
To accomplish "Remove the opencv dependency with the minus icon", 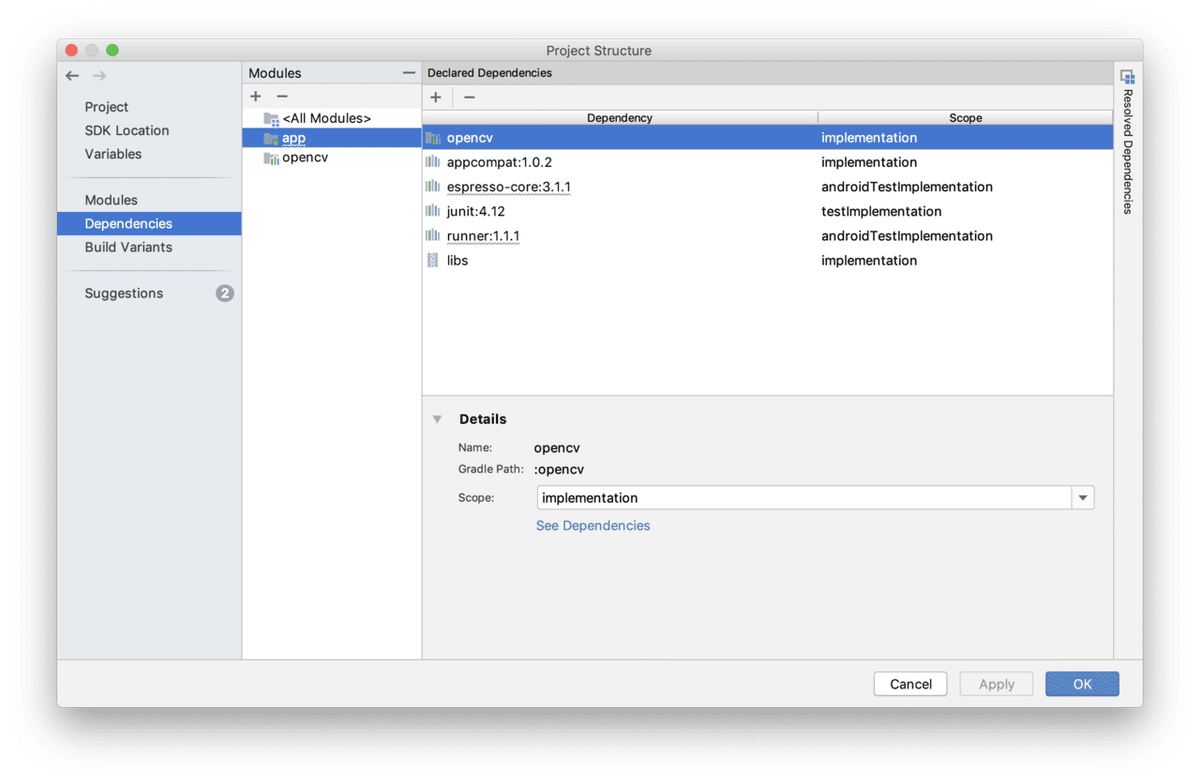I will [x=468, y=96].
